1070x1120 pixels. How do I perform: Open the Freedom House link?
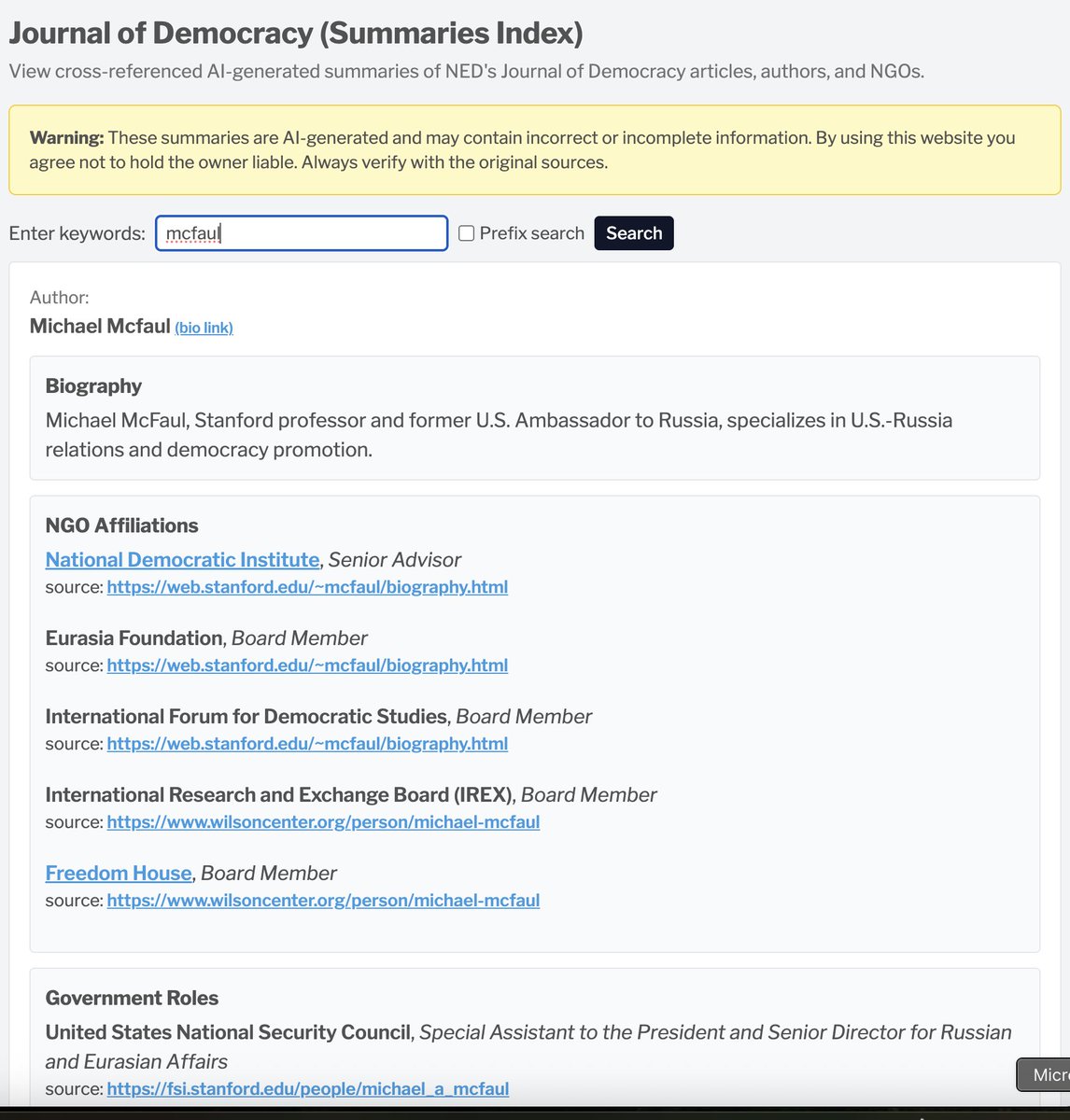[119, 874]
